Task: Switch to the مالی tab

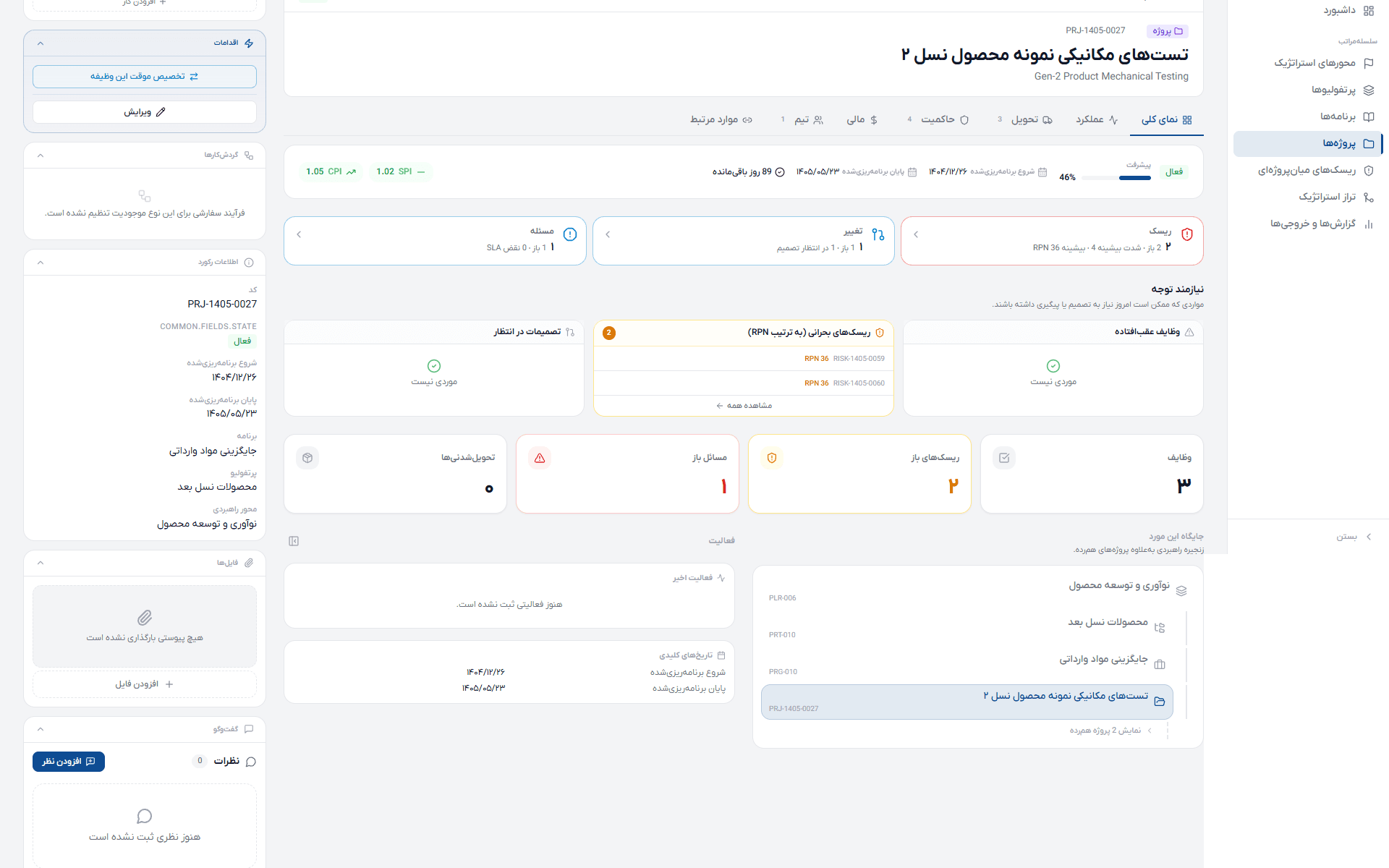Action: tap(862, 119)
